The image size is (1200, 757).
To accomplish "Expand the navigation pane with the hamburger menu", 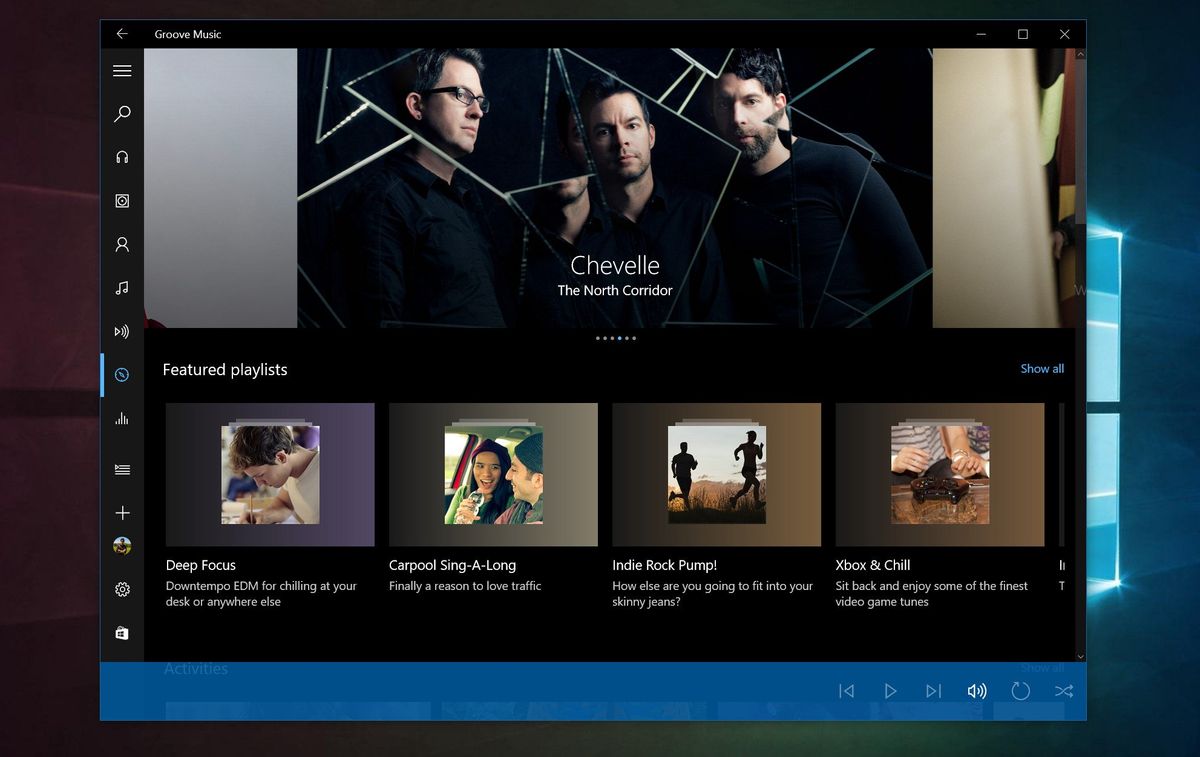I will click(122, 70).
